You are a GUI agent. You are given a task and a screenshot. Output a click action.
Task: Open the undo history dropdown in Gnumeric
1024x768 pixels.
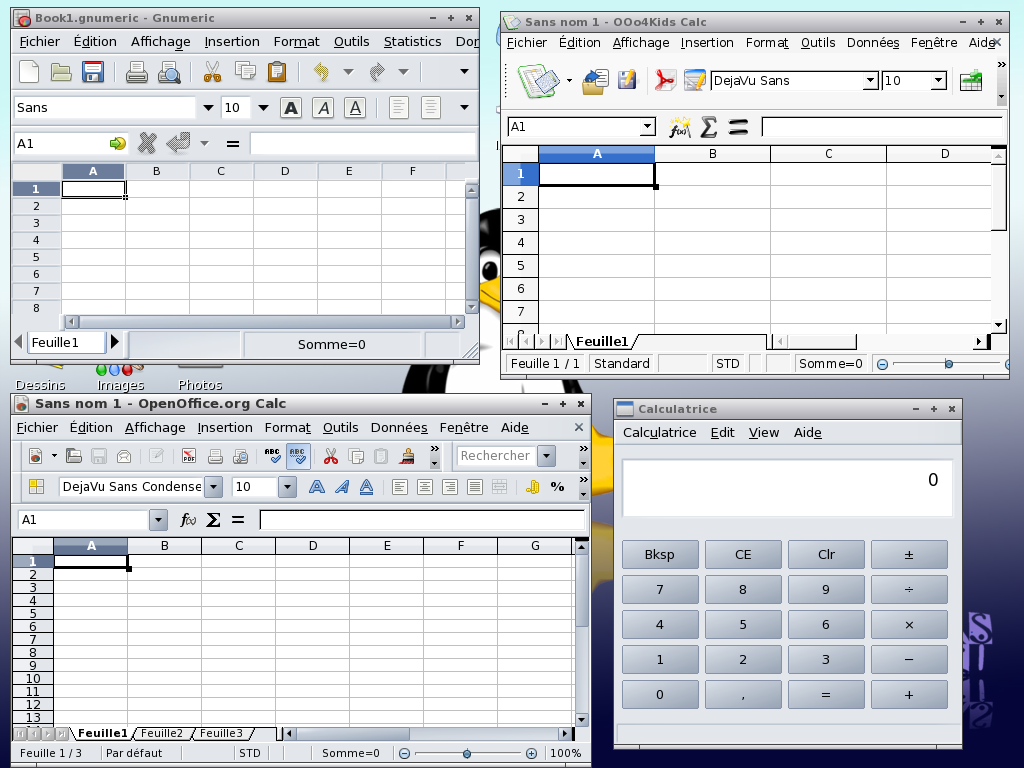coord(348,71)
